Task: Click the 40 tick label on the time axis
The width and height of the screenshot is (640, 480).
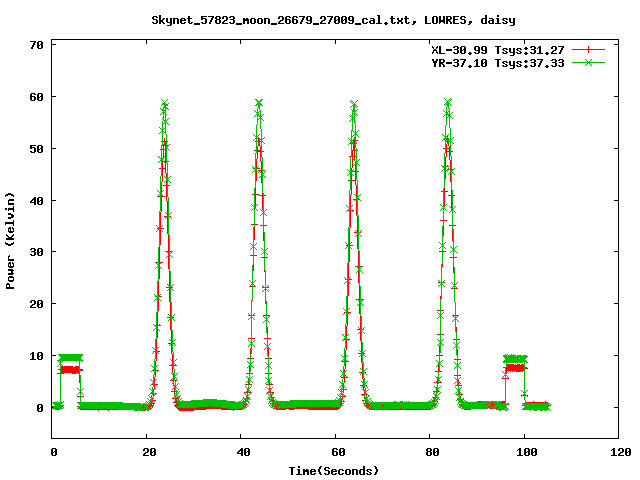Action: 243,452
